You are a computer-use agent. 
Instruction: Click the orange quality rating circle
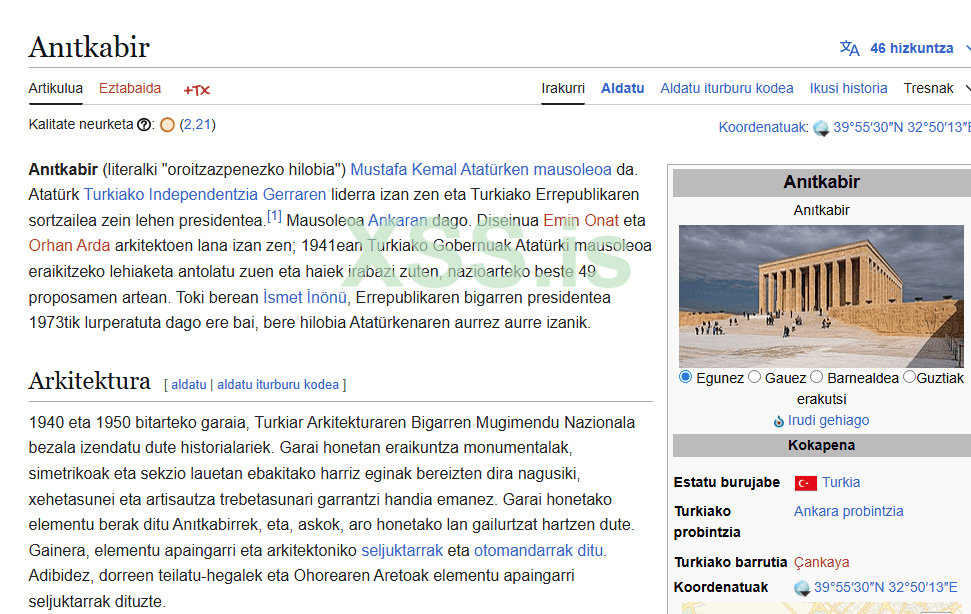167,125
